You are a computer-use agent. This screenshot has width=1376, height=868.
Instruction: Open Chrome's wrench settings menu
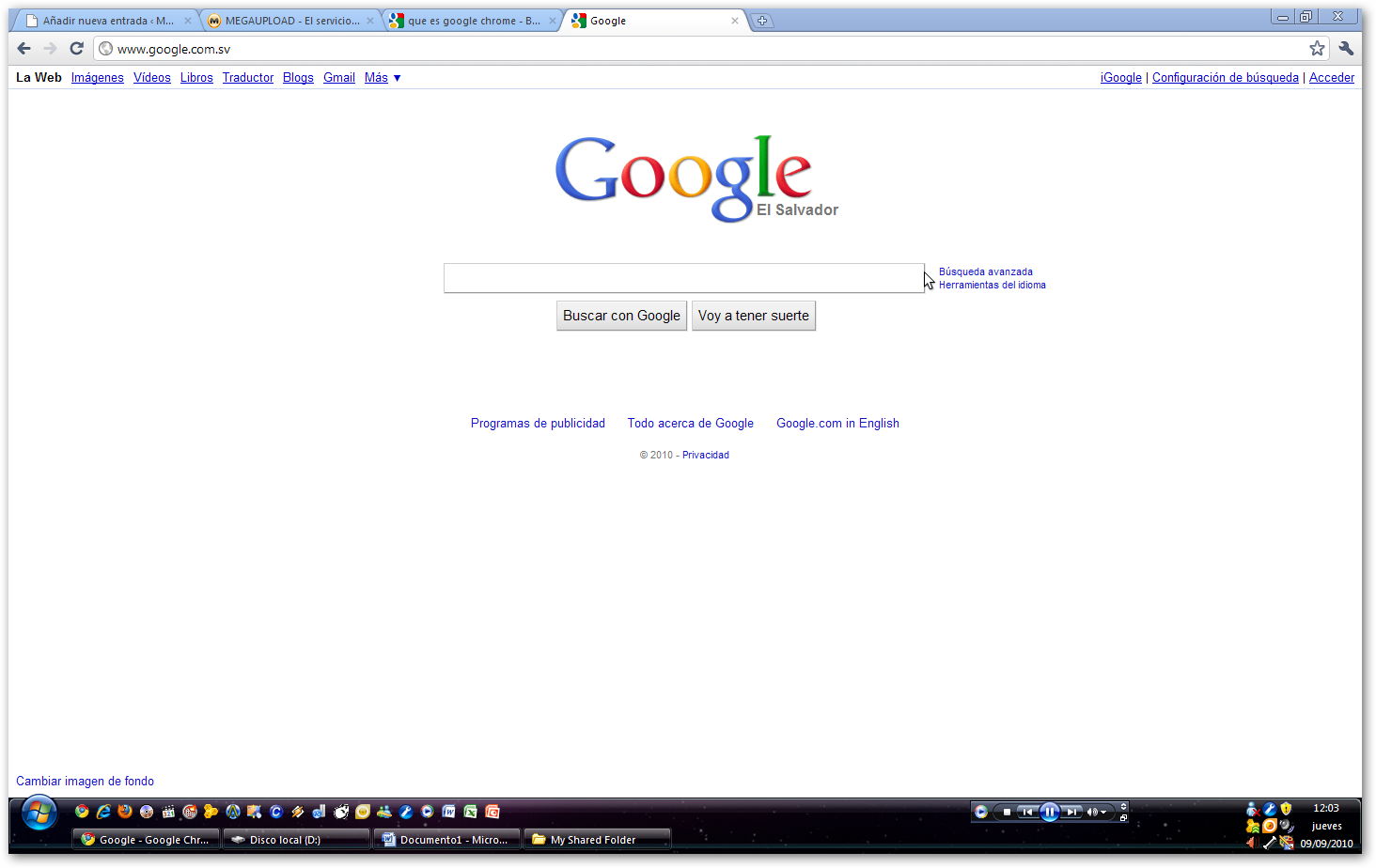[1346, 49]
